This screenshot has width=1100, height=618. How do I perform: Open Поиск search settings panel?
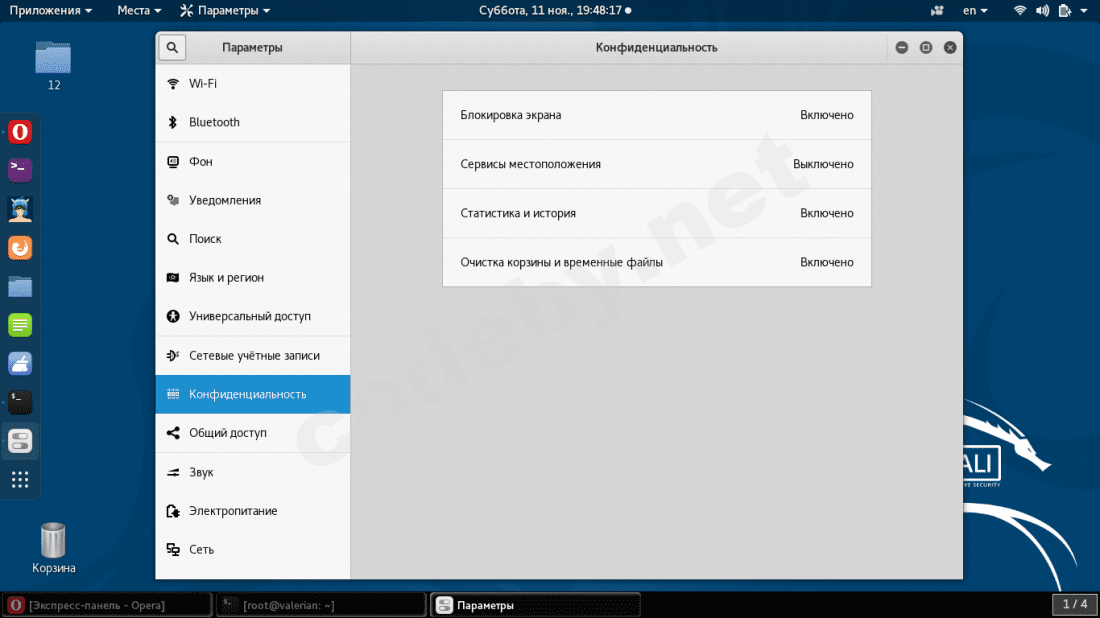(253, 239)
